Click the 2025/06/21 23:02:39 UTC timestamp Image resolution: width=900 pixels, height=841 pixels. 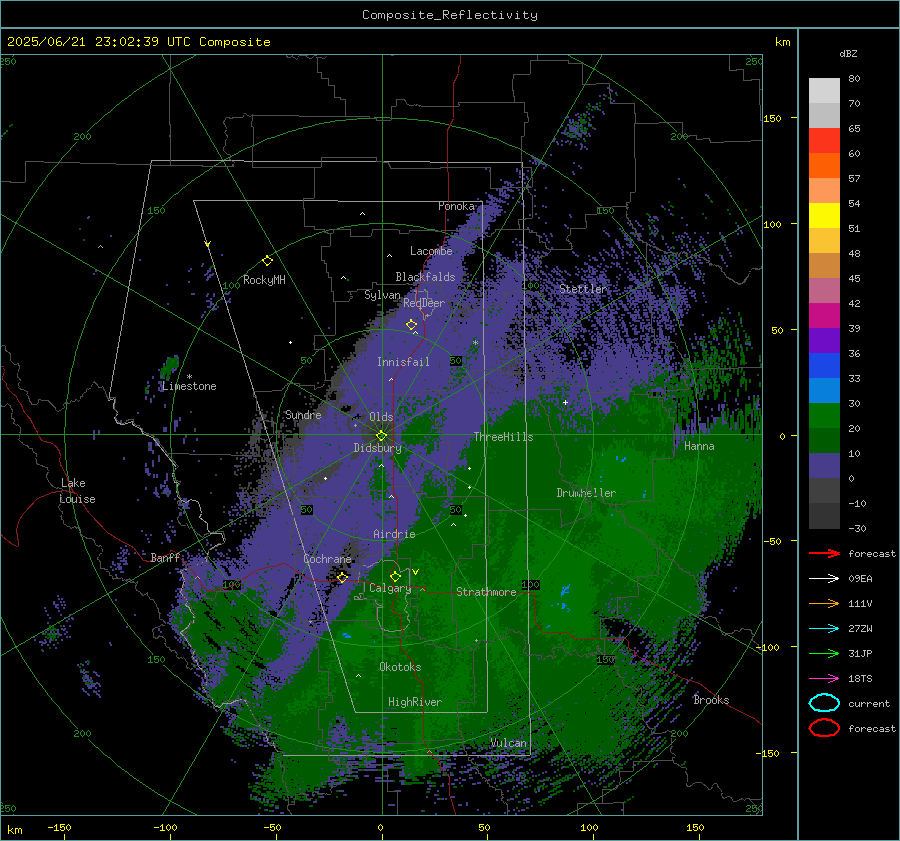click(92, 42)
